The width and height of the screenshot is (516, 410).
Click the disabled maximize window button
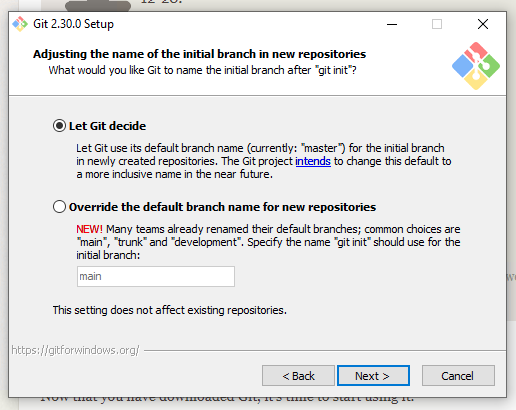[x=437, y=24]
